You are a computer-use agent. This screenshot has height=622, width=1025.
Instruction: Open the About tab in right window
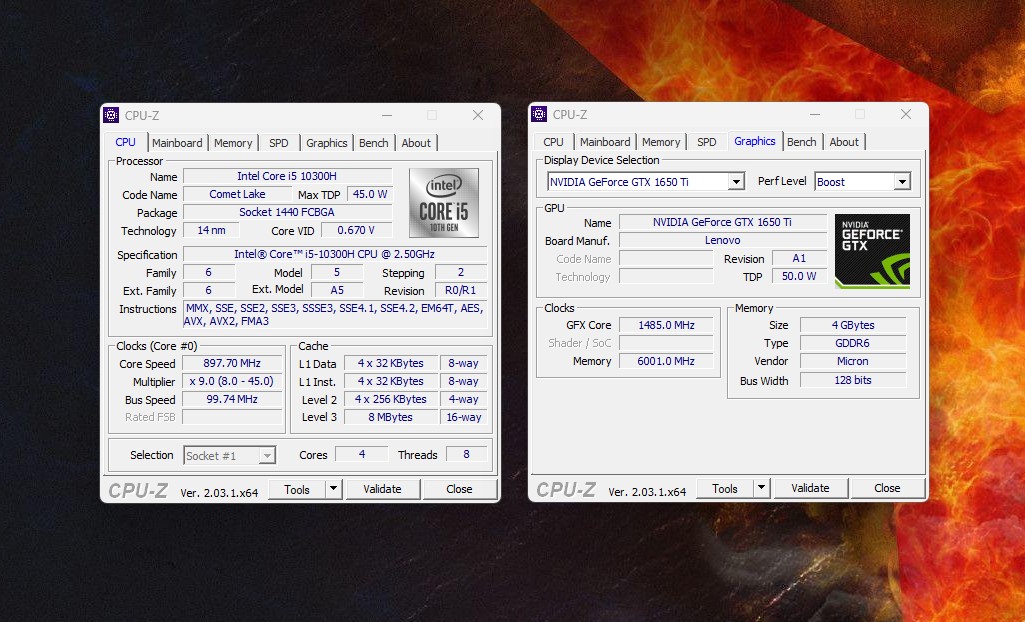pos(844,142)
